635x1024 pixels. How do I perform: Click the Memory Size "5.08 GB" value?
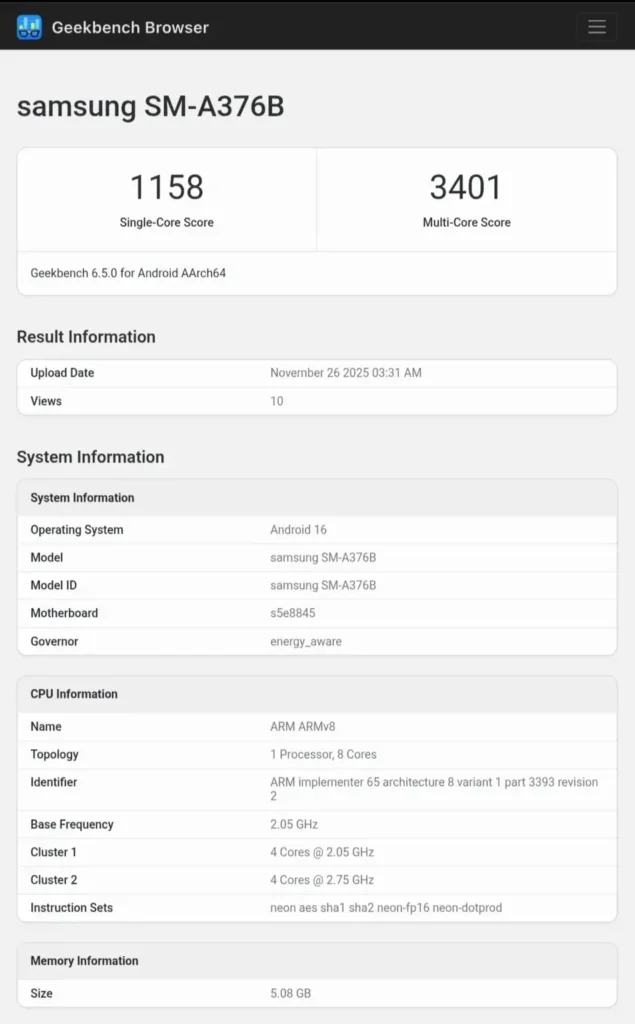click(289, 993)
